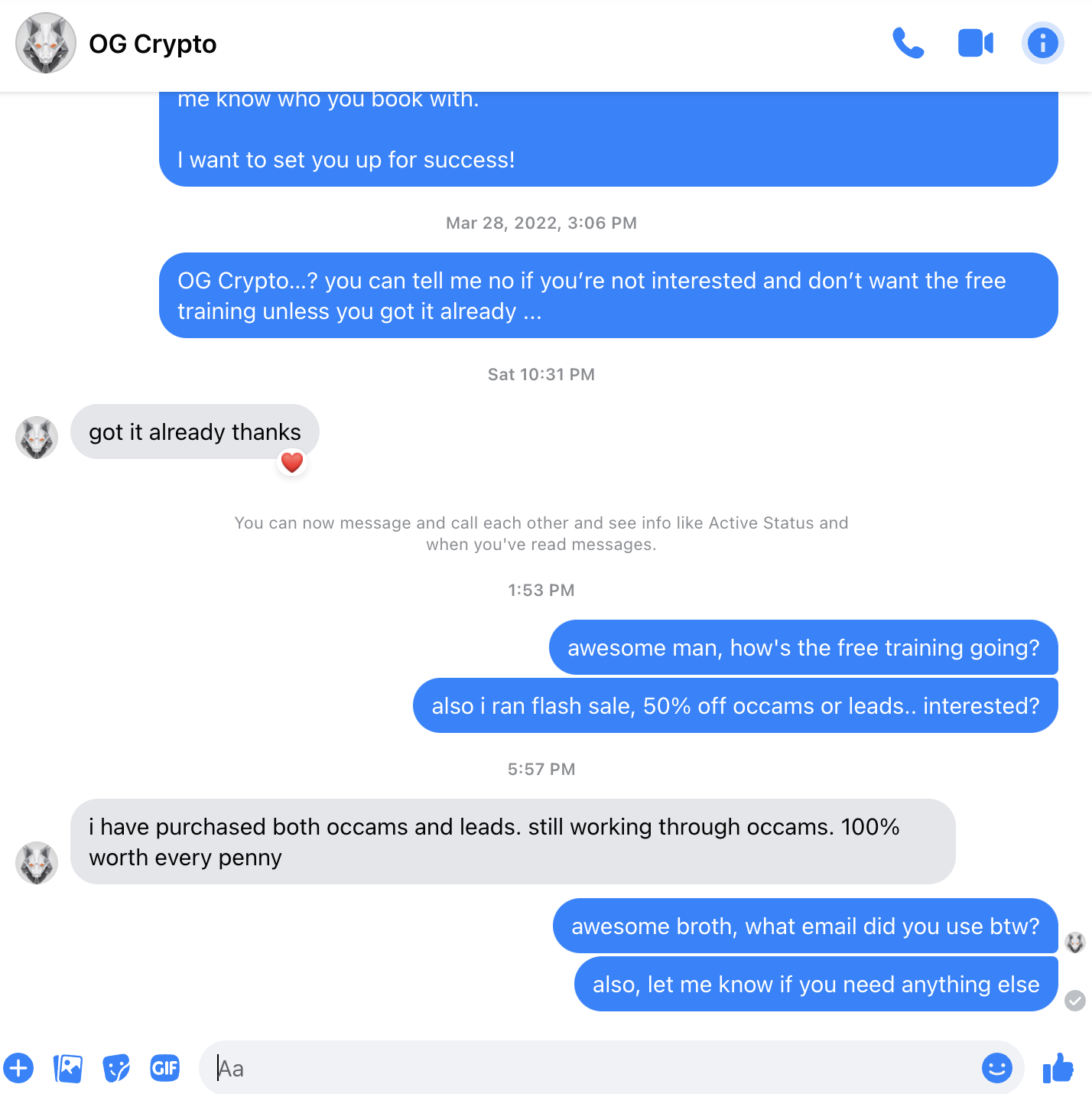Click avatar beside the 'worth every penny' message
The width and height of the screenshot is (1092, 1094).
(37, 863)
